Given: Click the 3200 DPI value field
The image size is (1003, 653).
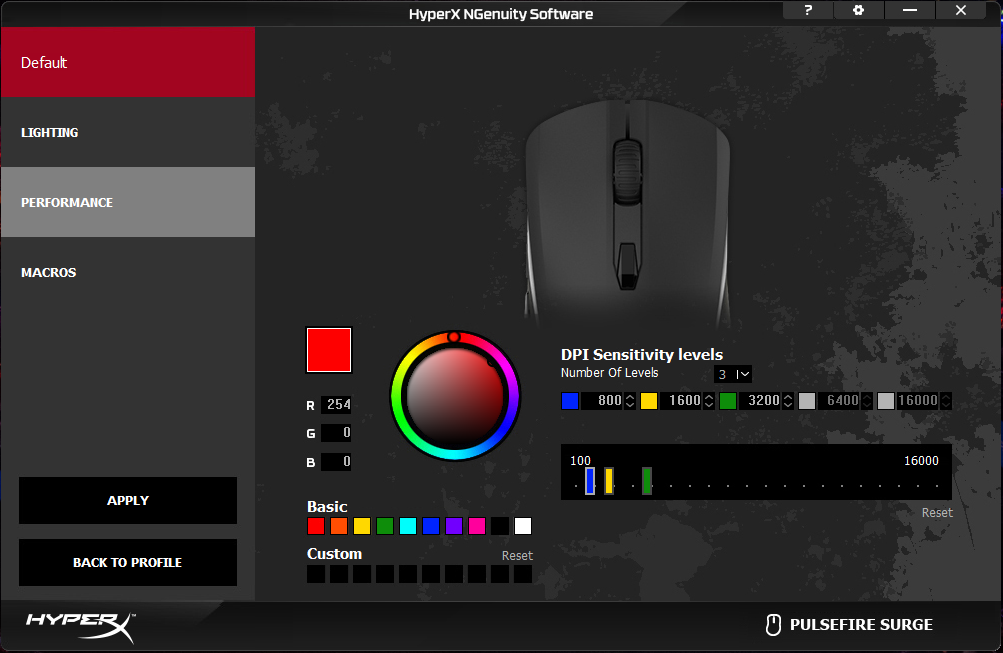Looking at the screenshot, I should point(760,401).
